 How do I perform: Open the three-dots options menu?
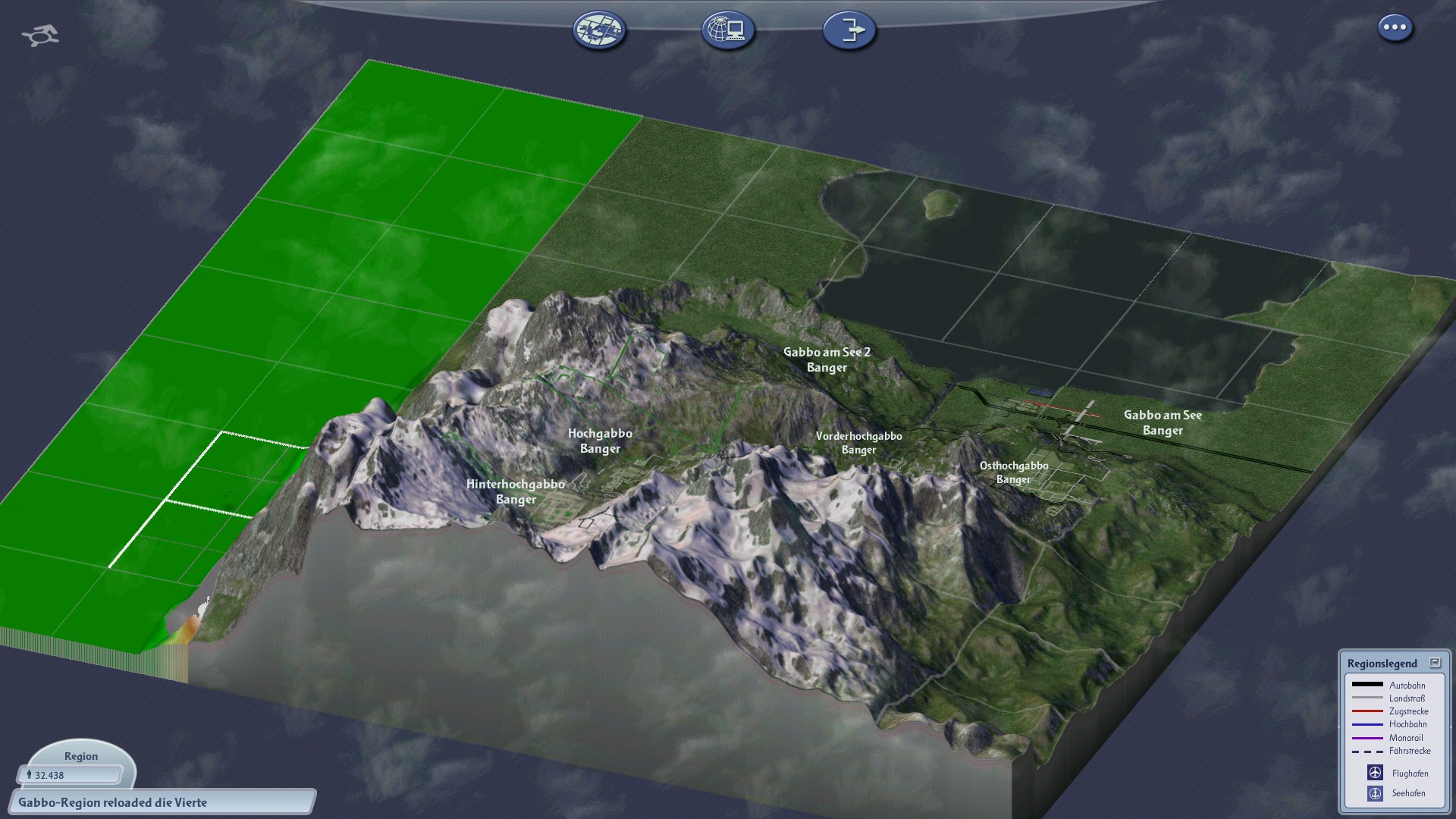(1395, 28)
